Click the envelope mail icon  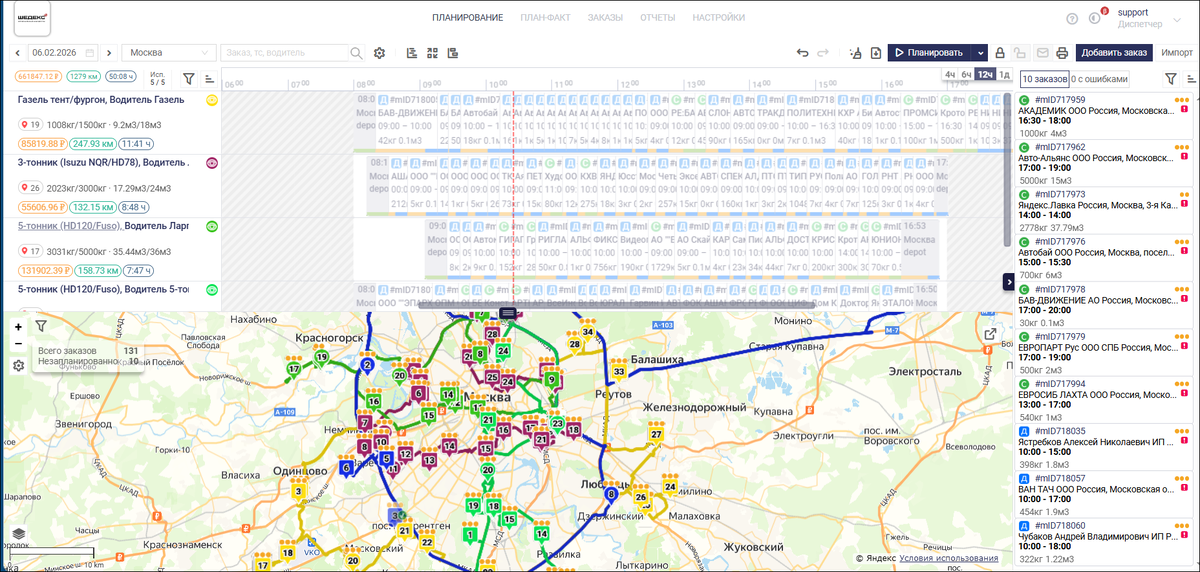1042,53
